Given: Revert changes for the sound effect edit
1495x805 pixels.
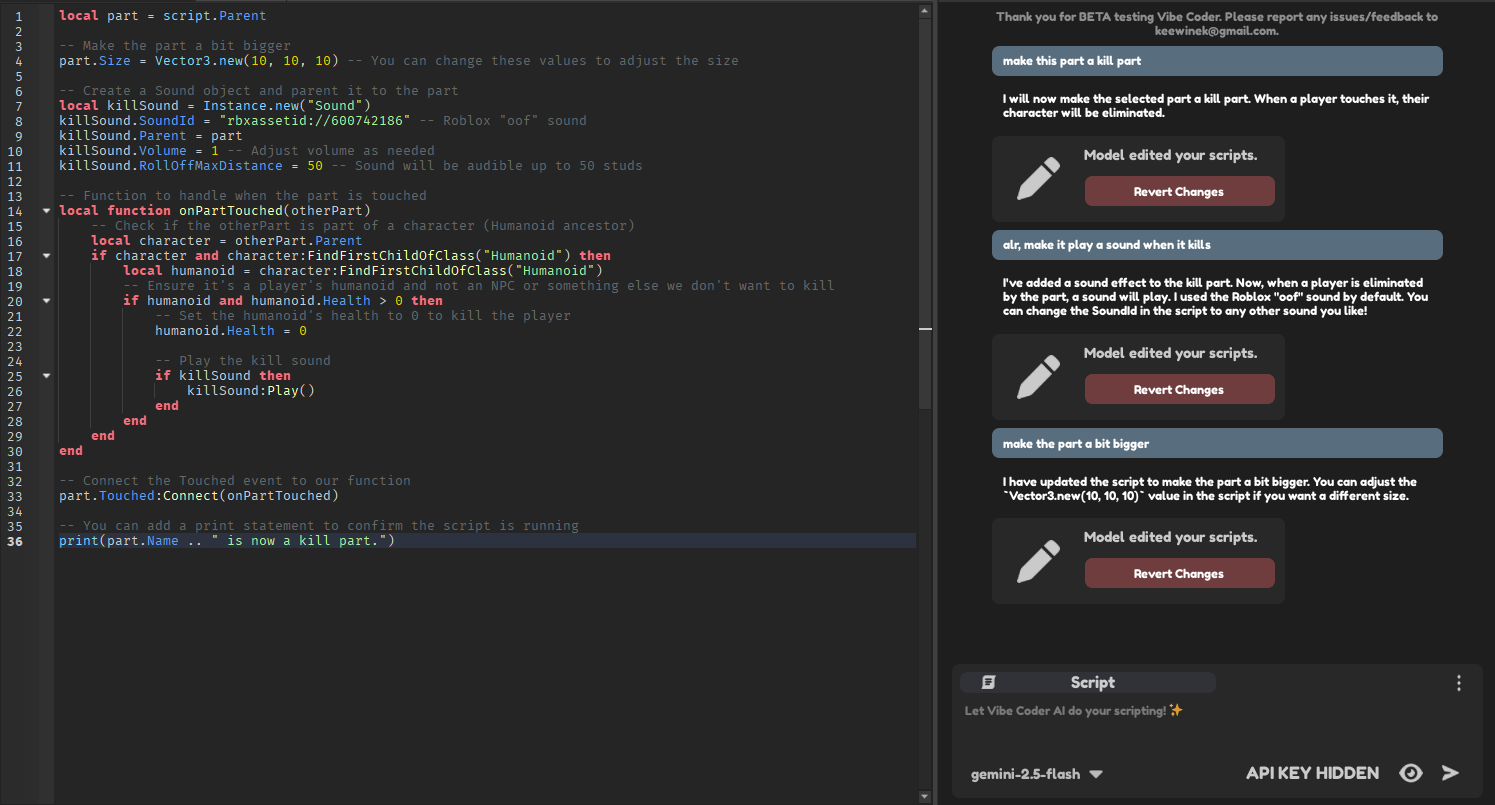Looking at the screenshot, I should (x=1179, y=390).
